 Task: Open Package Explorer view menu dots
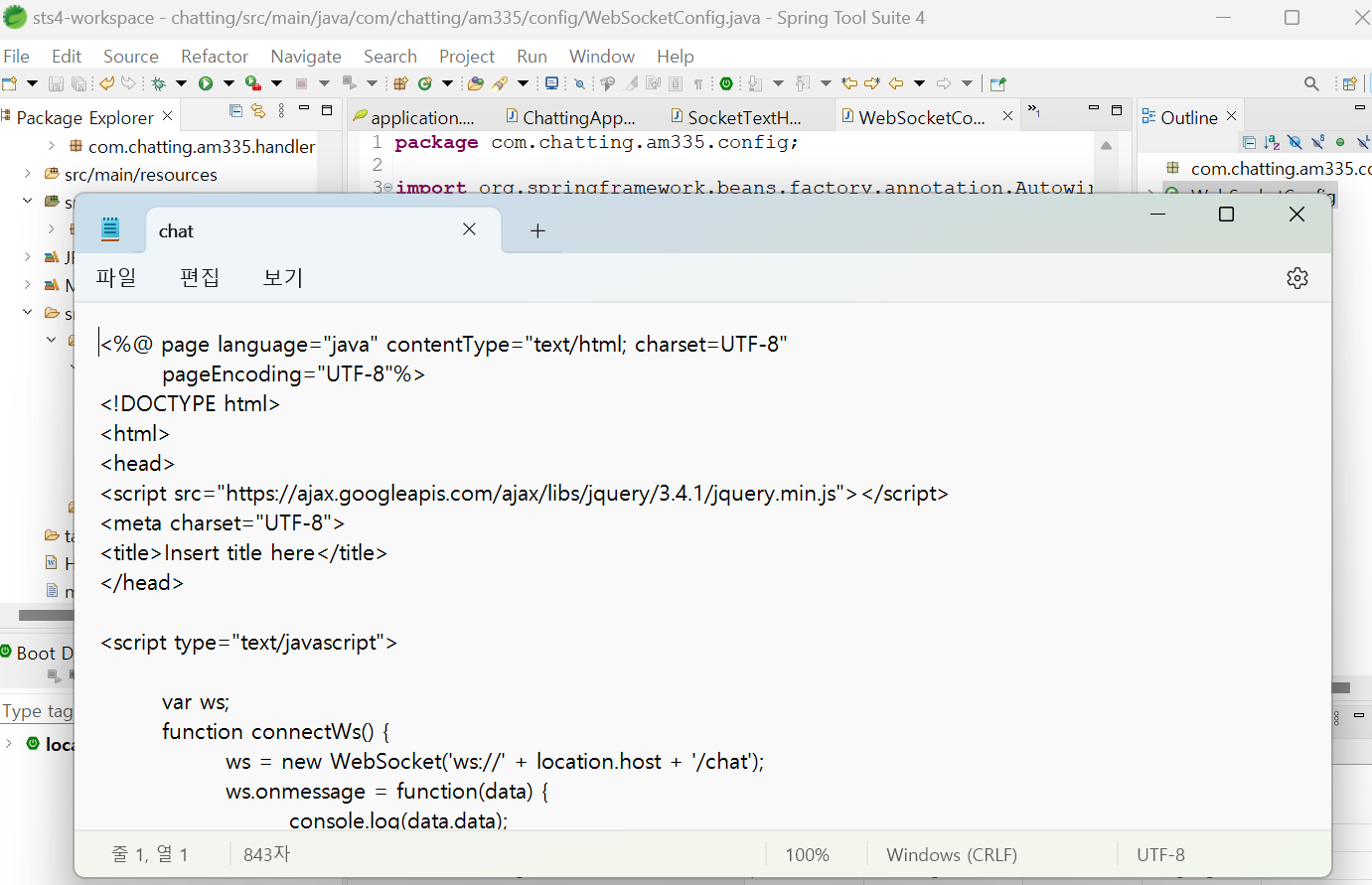(281, 110)
